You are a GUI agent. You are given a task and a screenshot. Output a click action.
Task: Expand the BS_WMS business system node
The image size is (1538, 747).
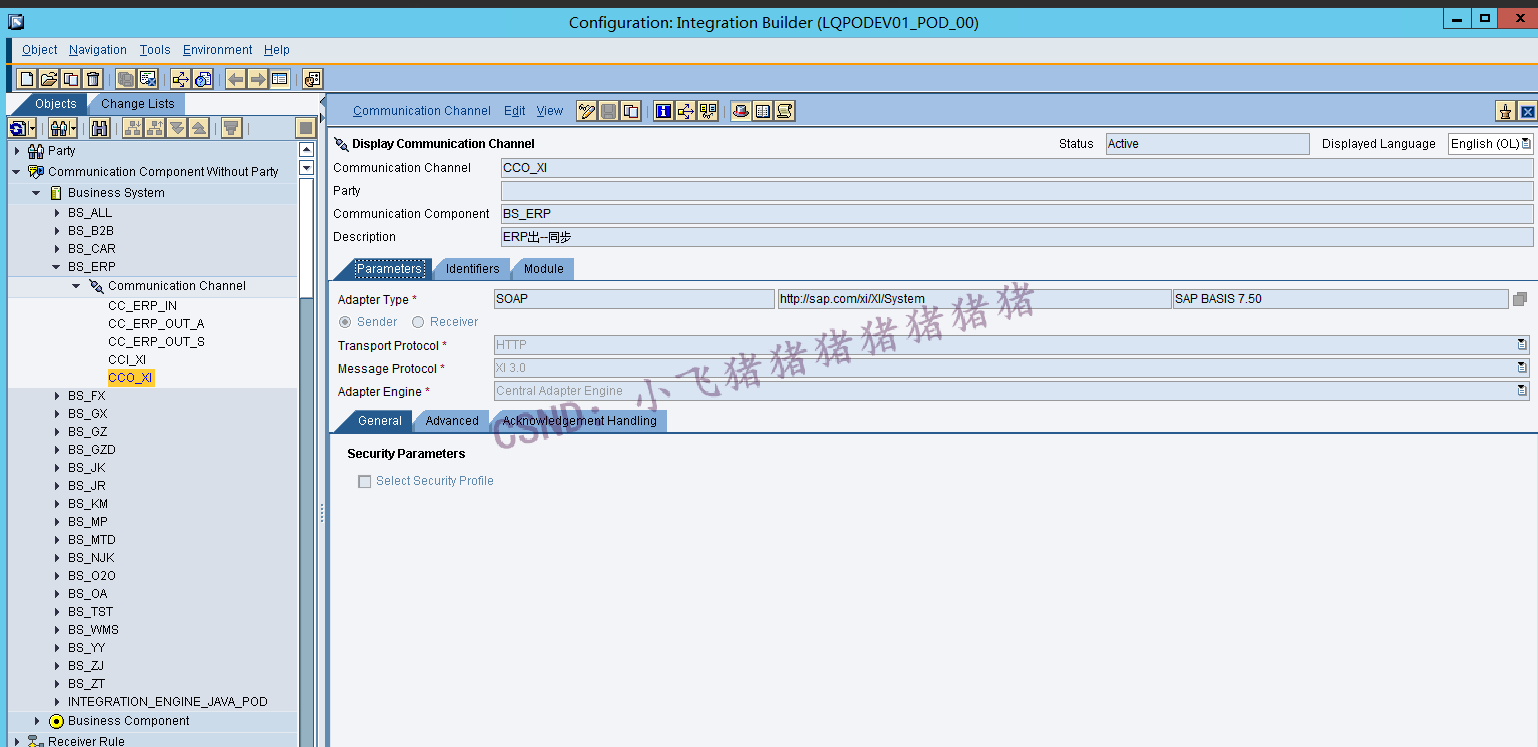click(x=55, y=629)
